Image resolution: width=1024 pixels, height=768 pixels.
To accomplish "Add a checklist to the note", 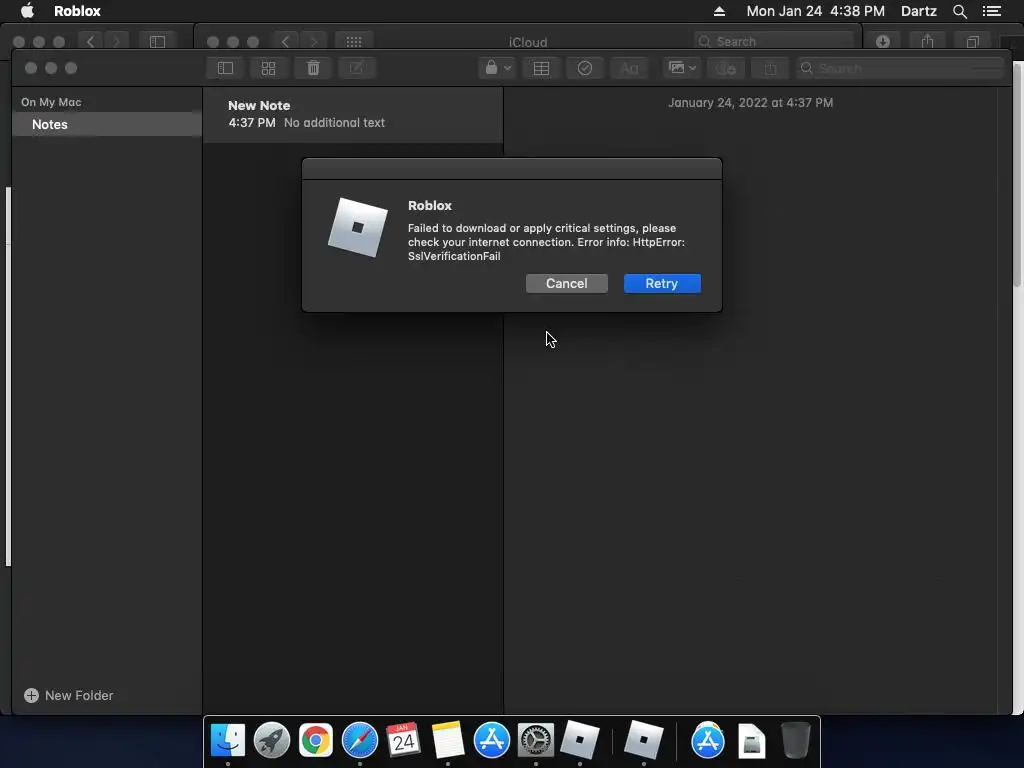I will (584, 68).
